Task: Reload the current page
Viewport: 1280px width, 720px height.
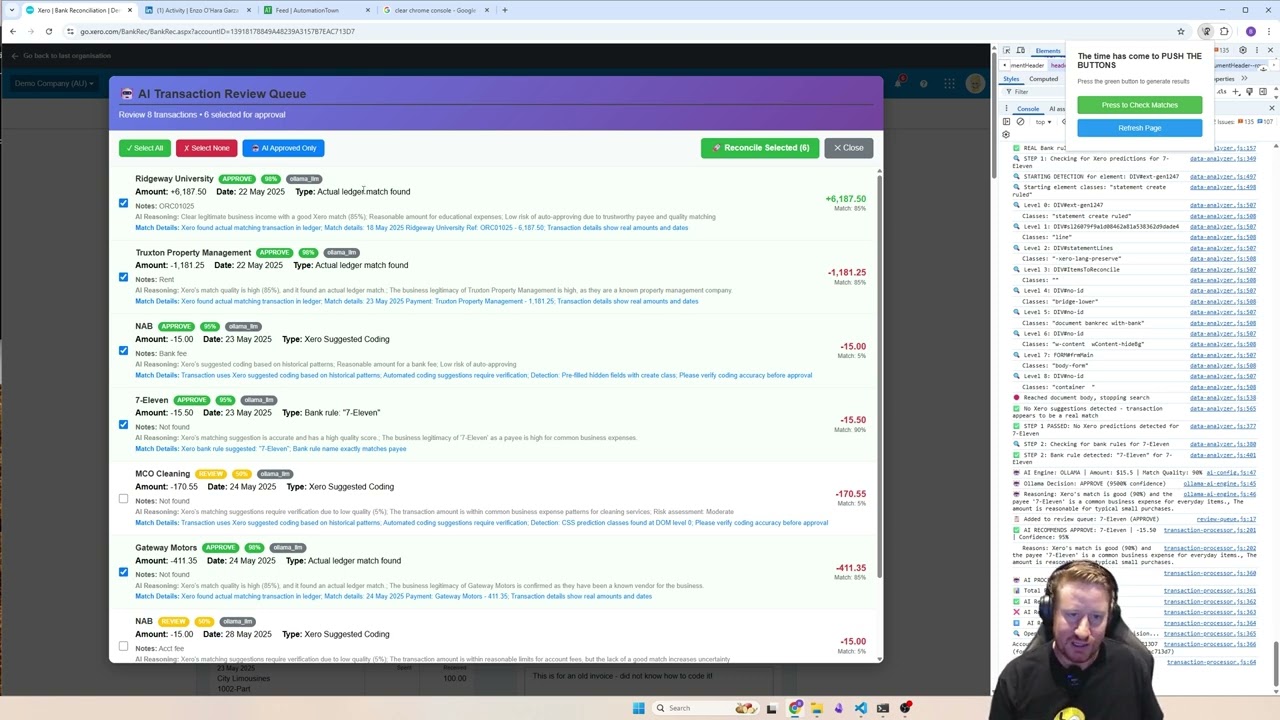Action: click(48, 31)
